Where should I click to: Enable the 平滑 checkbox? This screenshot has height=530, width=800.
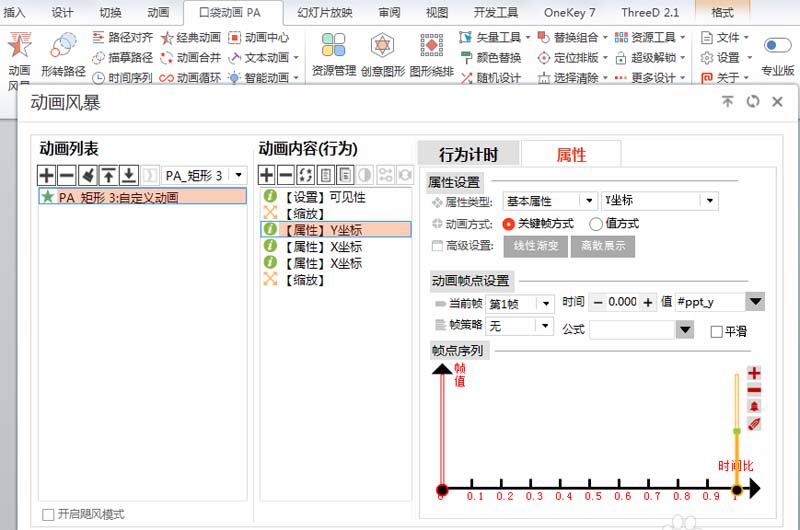[x=716, y=332]
